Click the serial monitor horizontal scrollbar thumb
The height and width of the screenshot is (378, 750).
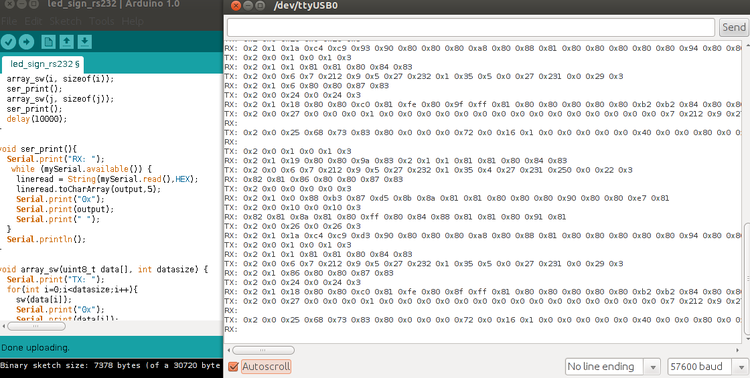[263, 350]
